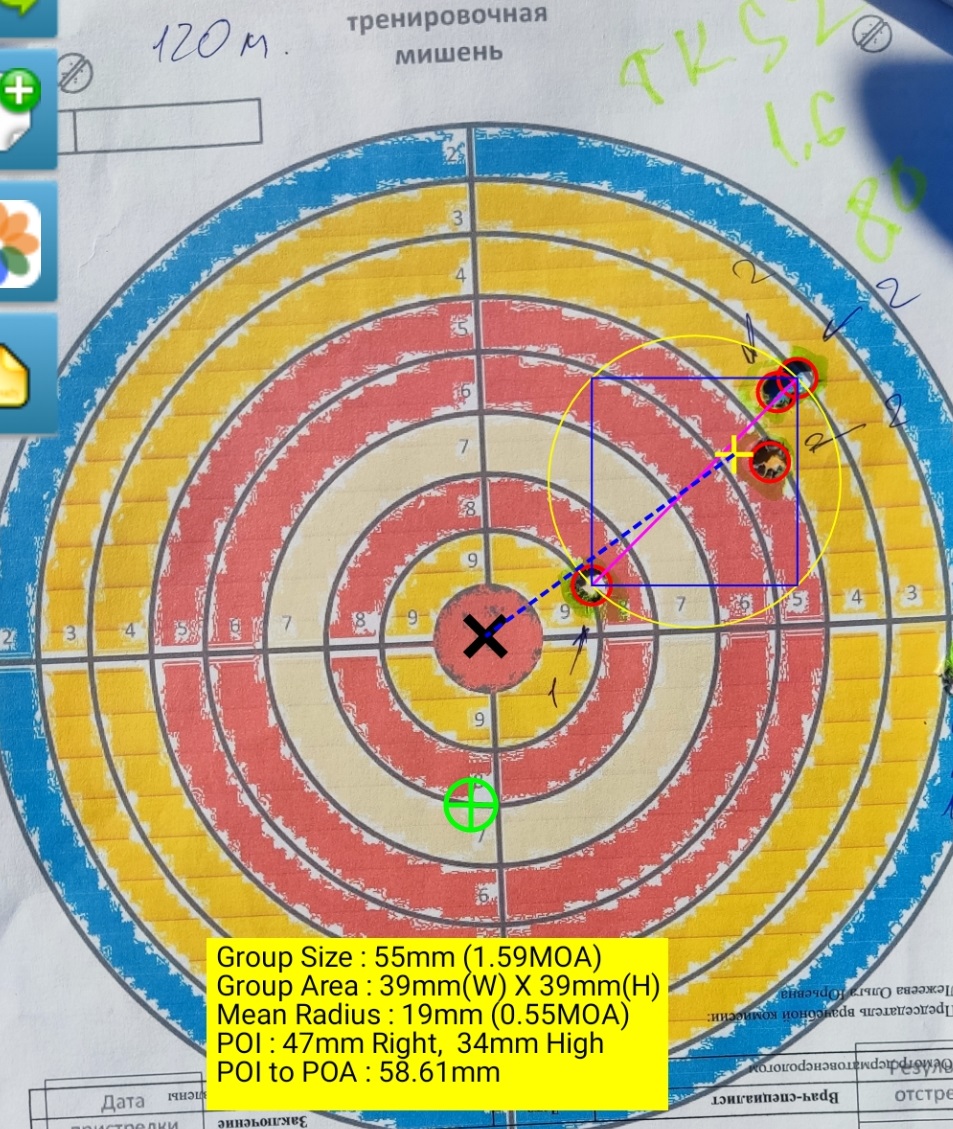Tap the POI to POA 58.61mm line
This screenshot has width=953, height=1129.
(358, 1073)
